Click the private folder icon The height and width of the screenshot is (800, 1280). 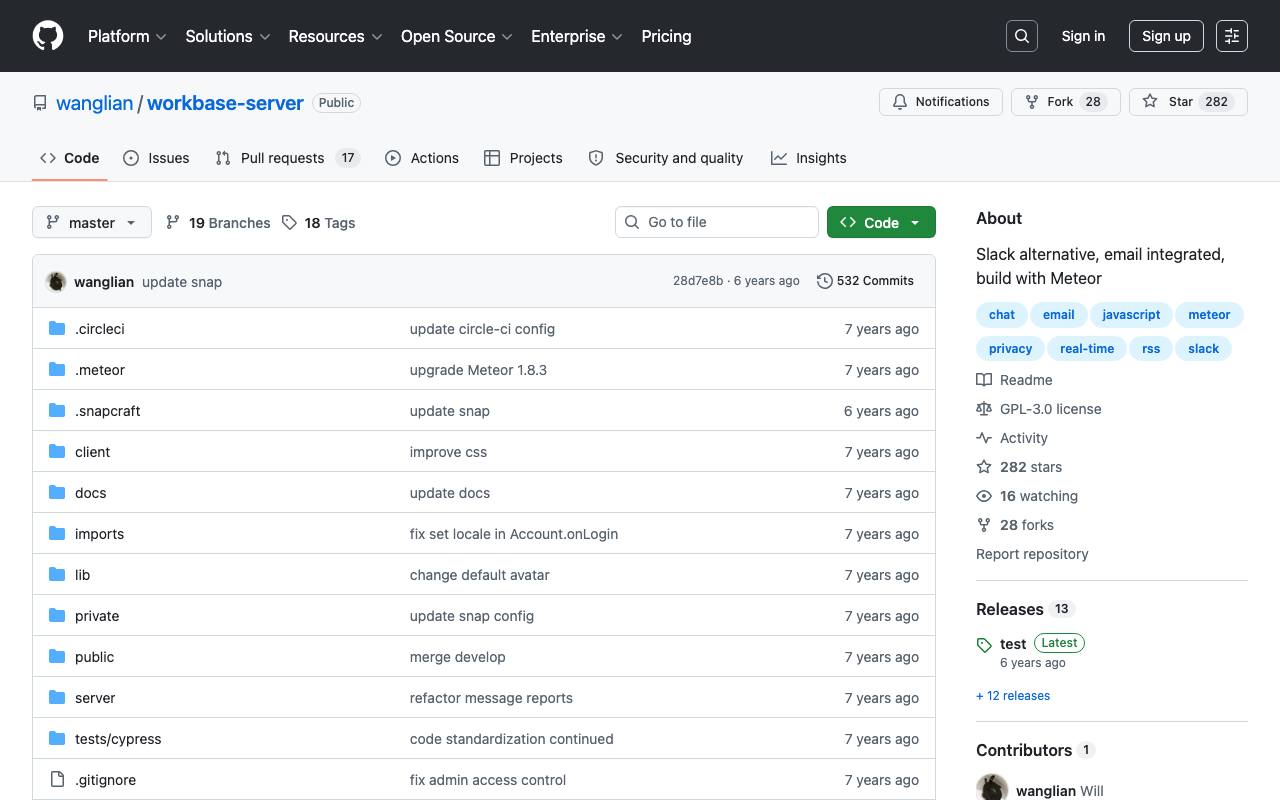pos(57,616)
